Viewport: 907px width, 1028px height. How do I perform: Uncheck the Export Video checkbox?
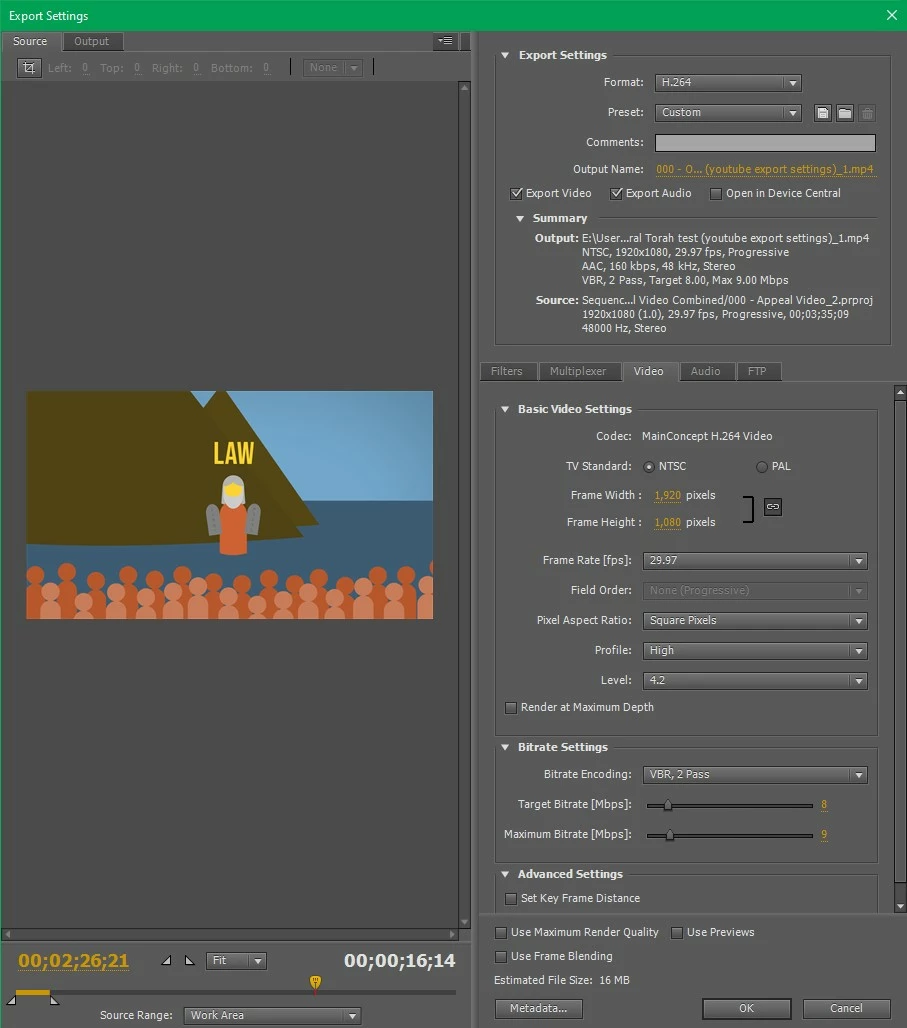click(x=516, y=193)
